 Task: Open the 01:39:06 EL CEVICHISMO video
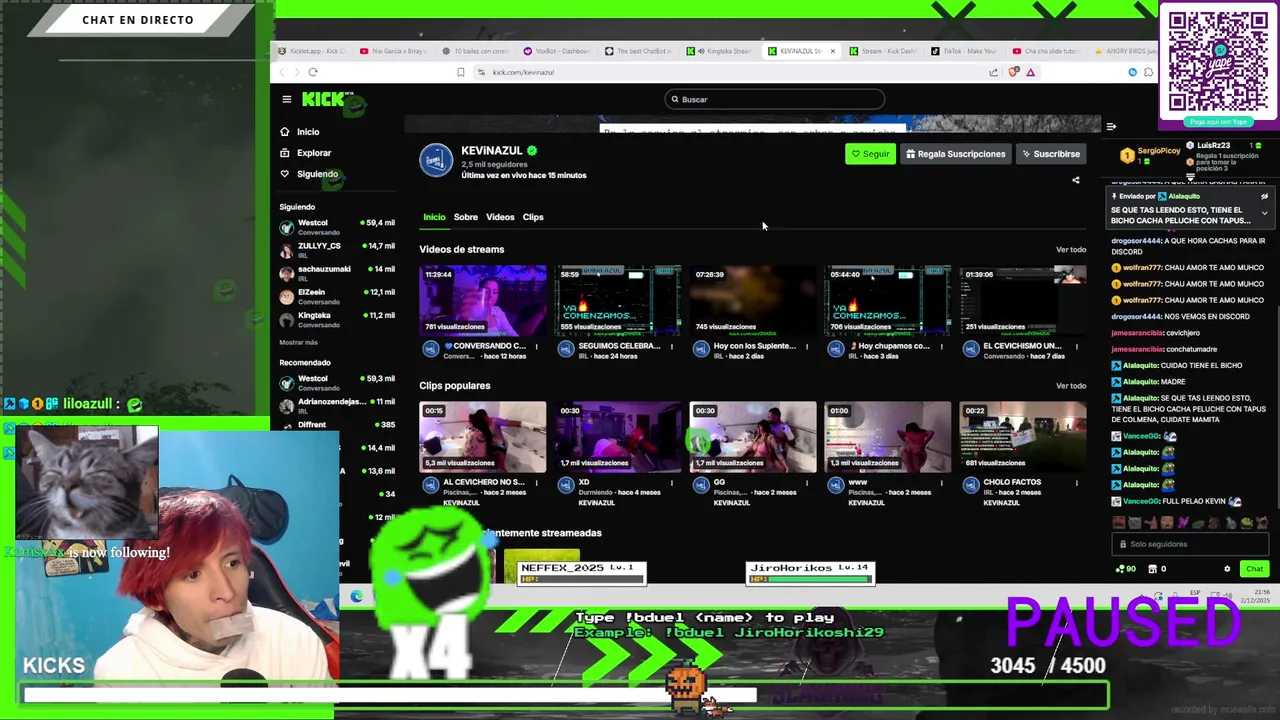click(x=1023, y=300)
